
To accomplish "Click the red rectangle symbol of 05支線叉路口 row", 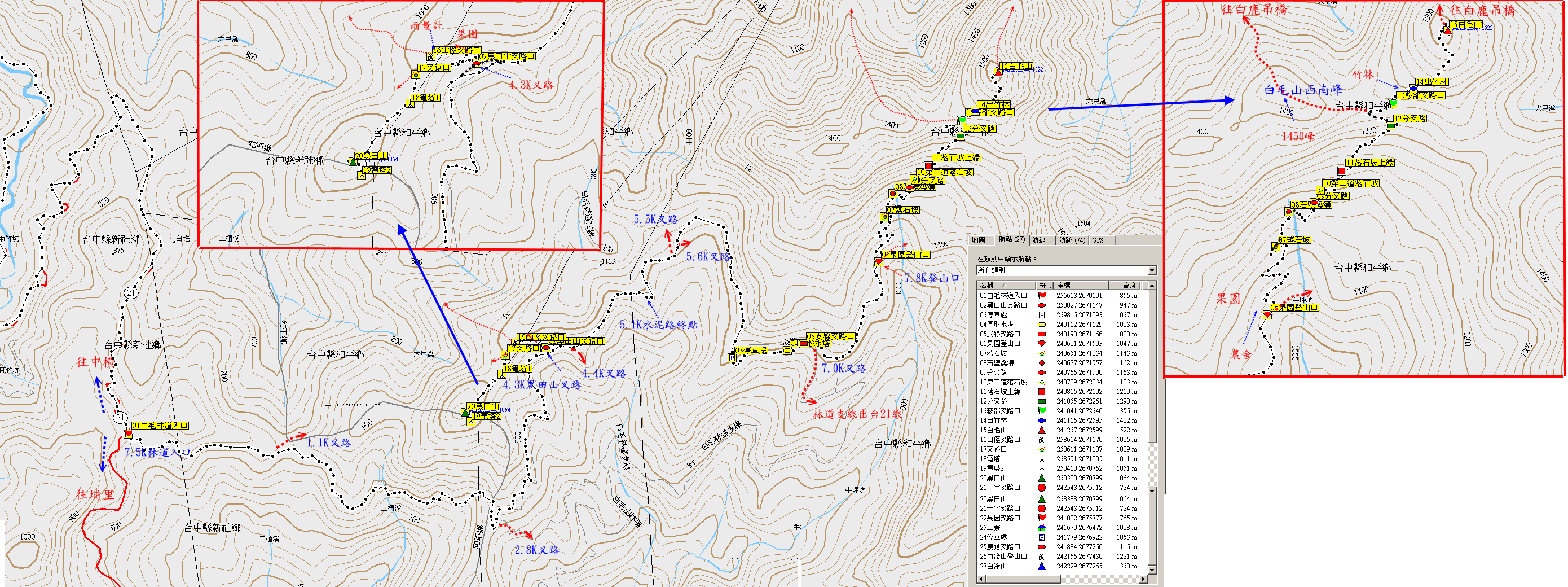I will (x=1041, y=334).
